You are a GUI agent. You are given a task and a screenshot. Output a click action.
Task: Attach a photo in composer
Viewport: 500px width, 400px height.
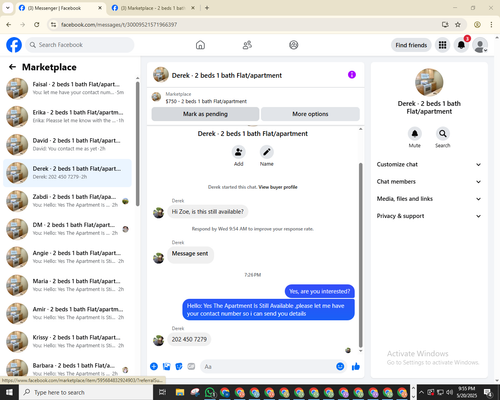pos(166,367)
